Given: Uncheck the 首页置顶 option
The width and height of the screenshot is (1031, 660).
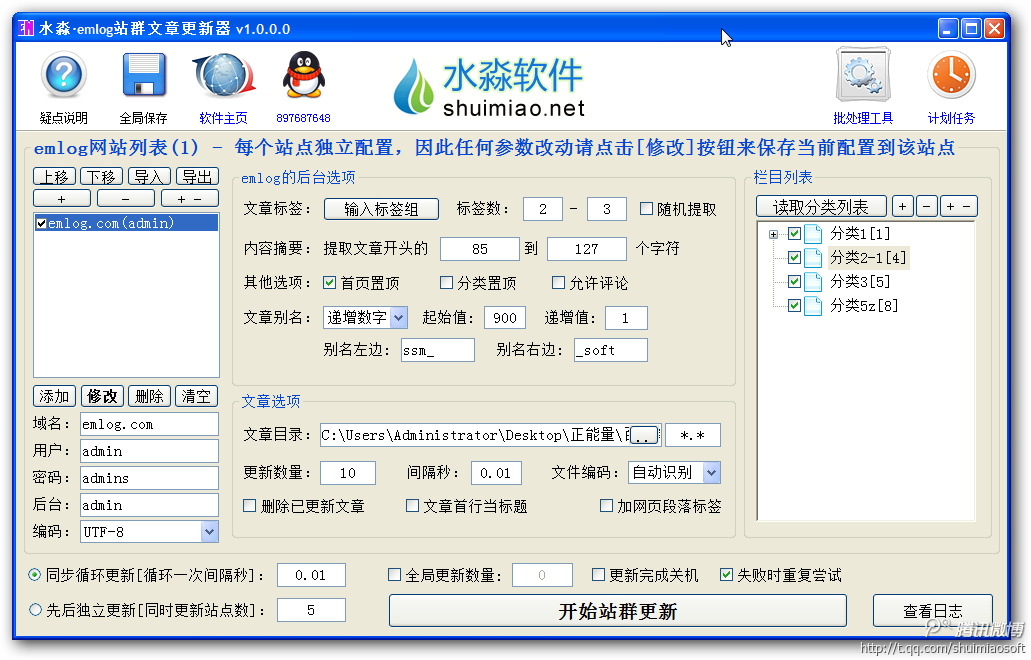Looking at the screenshot, I should (x=329, y=283).
